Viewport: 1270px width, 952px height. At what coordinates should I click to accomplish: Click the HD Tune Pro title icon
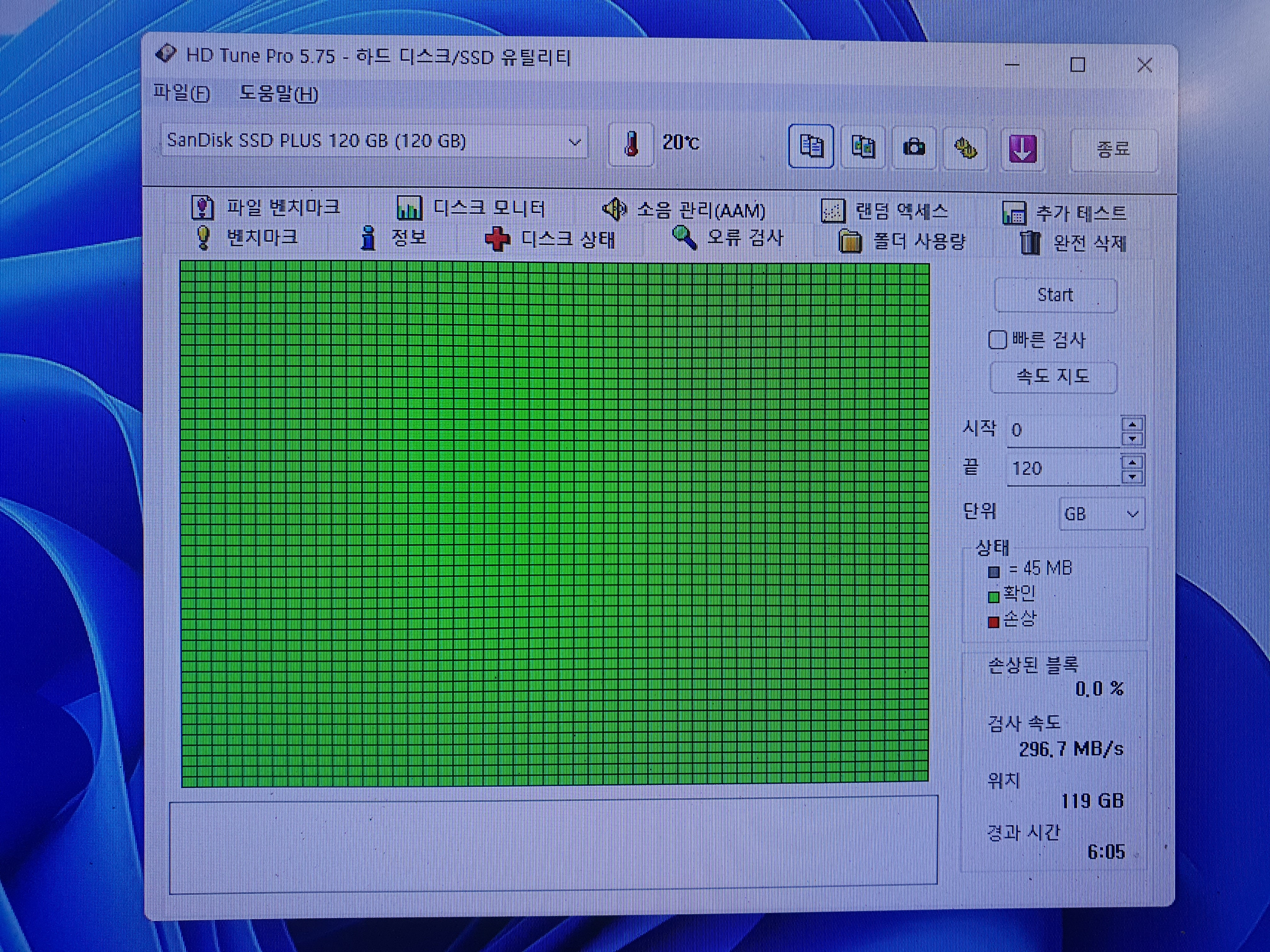166,54
